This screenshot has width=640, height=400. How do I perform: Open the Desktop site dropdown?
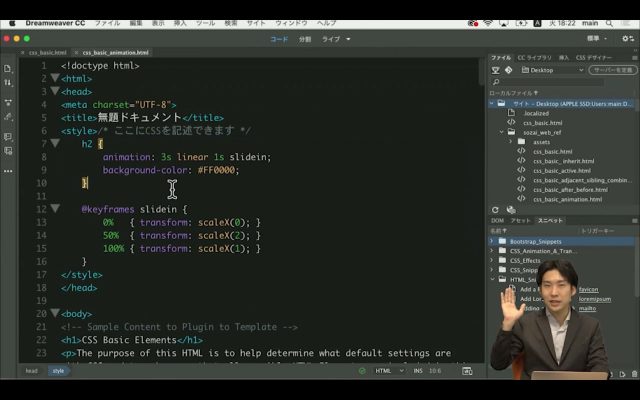point(550,70)
